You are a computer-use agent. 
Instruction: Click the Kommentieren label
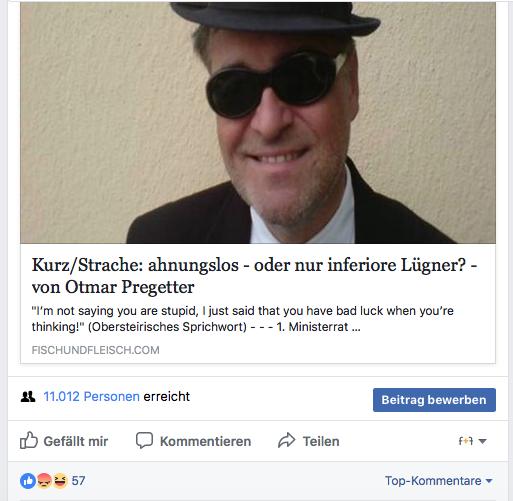[205, 441]
